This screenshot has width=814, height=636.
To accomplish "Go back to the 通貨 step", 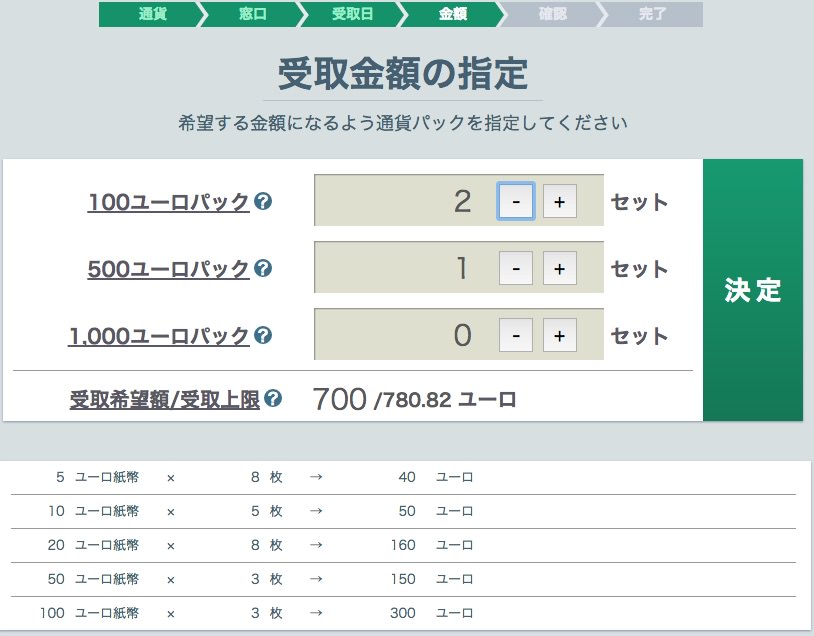I will [x=151, y=15].
